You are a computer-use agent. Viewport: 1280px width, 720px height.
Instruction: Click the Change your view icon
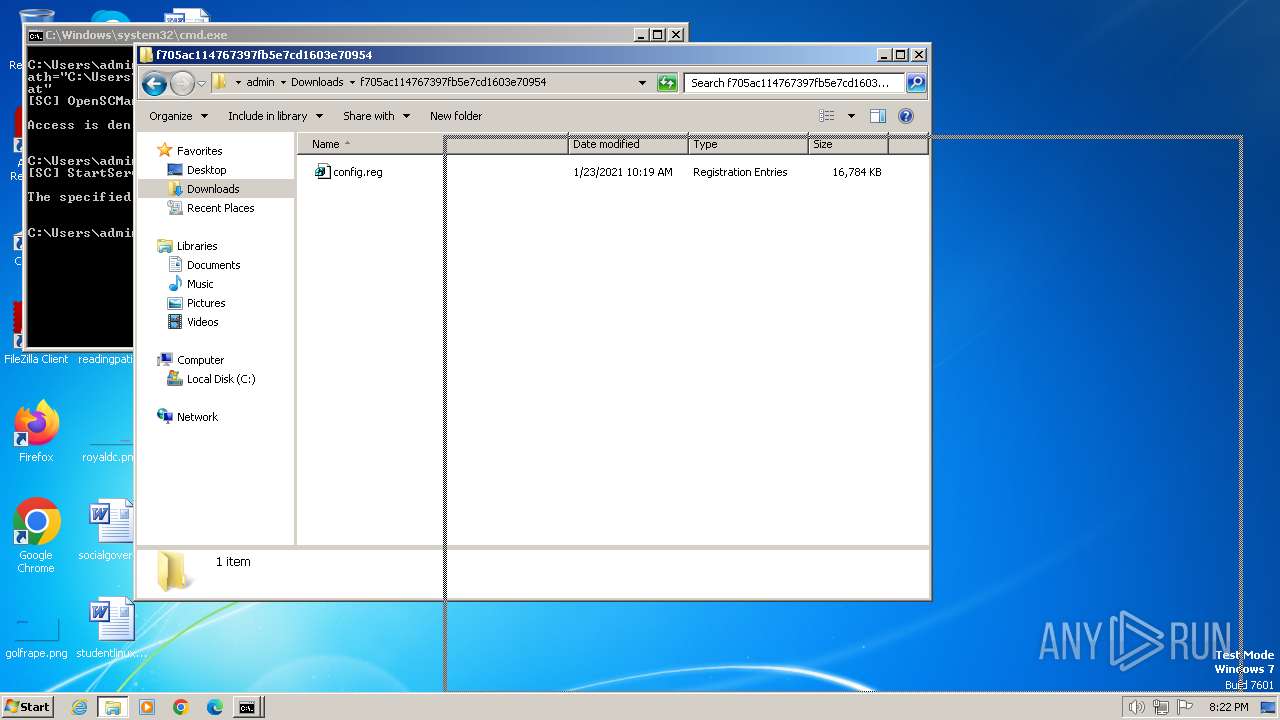pyautogui.click(x=827, y=116)
